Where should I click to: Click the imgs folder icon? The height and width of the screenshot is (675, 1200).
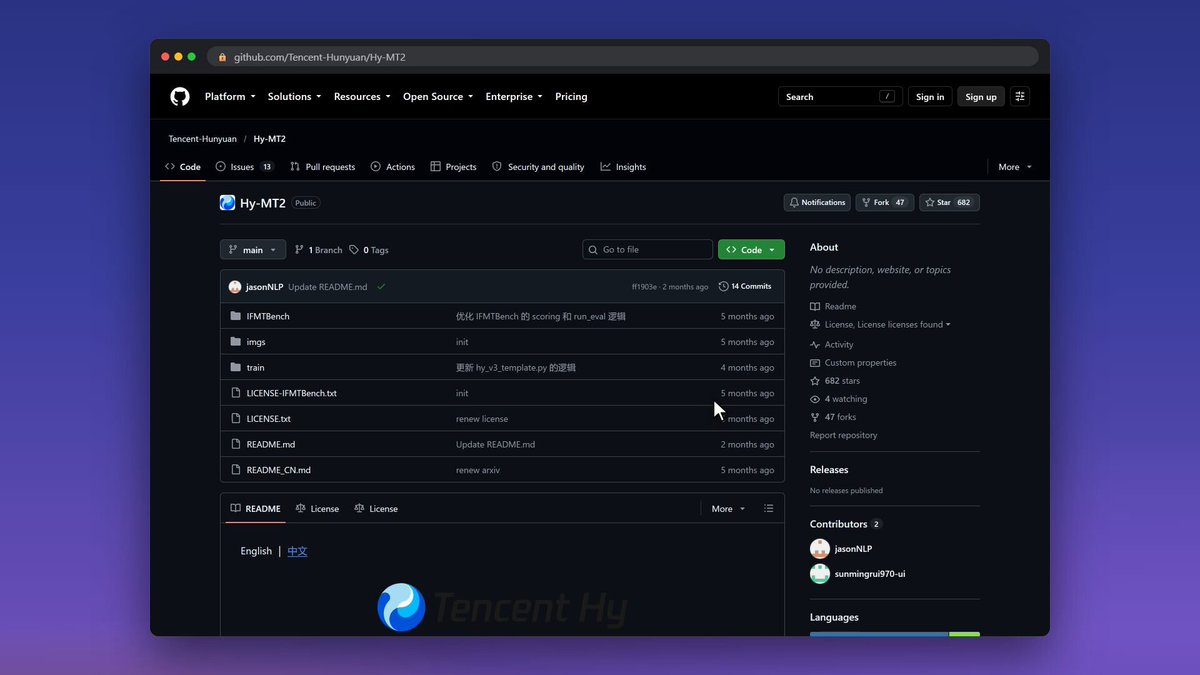(236, 342)
